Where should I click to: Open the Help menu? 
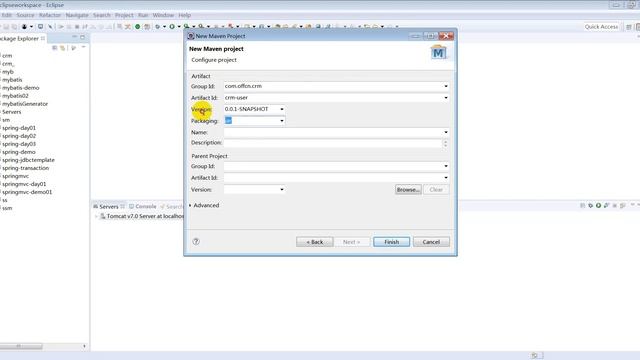184,15
